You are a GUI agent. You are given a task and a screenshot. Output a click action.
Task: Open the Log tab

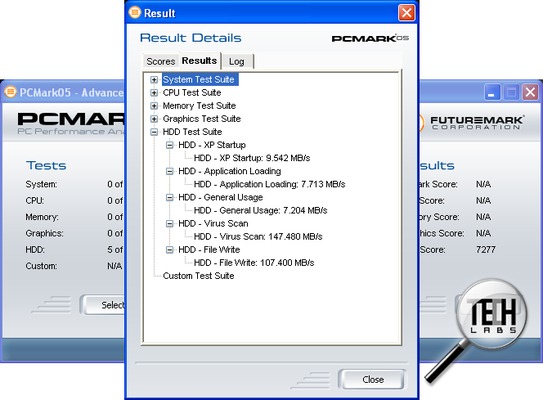[237, 62]
